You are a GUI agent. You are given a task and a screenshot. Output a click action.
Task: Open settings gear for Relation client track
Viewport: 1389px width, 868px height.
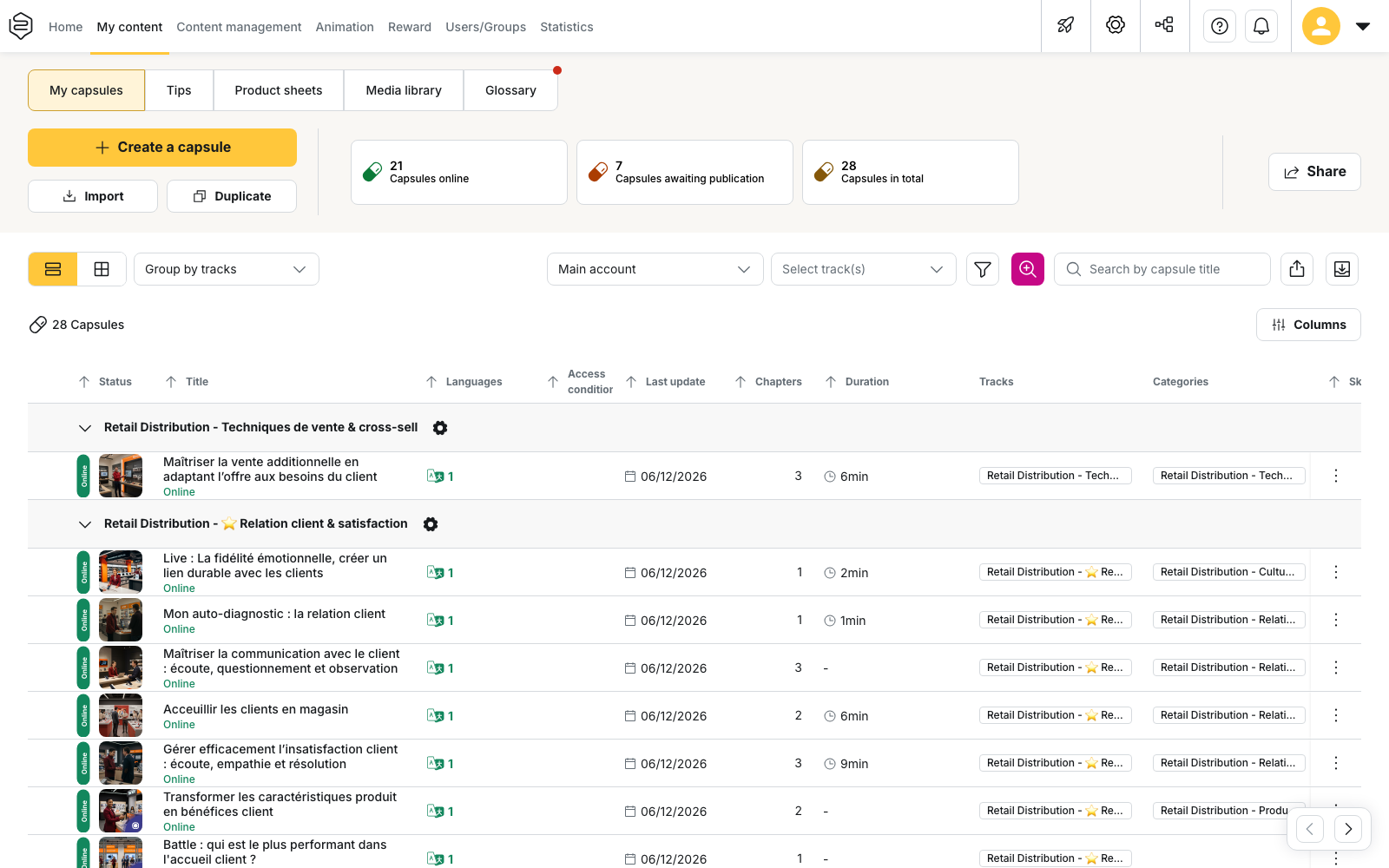pyautogui.click(x=431, y=524)
